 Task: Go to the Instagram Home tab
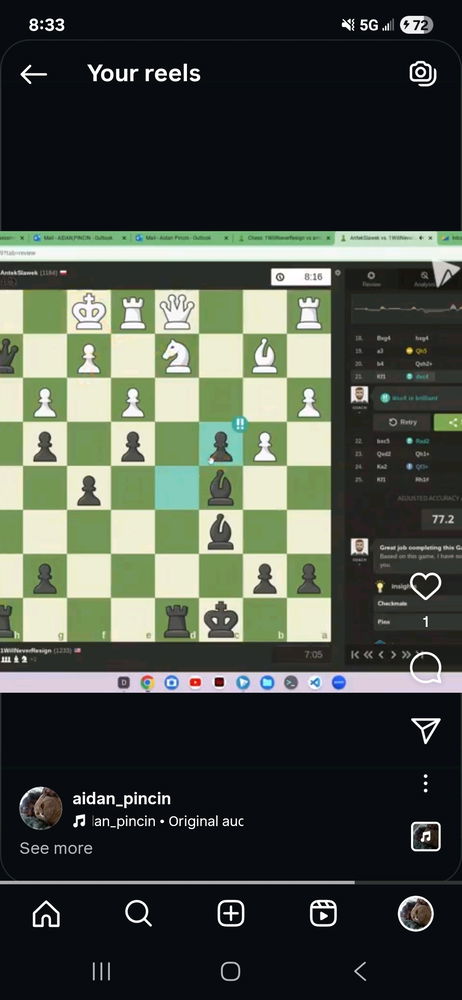pos(46,915)
